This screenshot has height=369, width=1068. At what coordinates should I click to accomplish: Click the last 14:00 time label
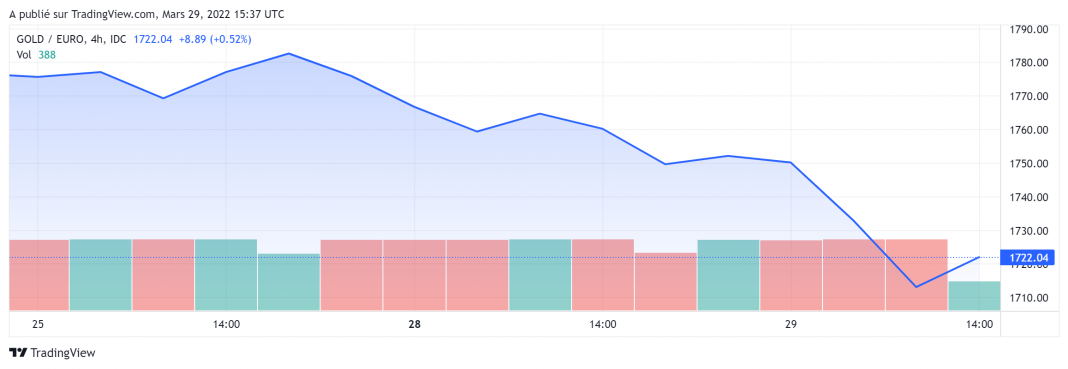[x=979, y=325]
